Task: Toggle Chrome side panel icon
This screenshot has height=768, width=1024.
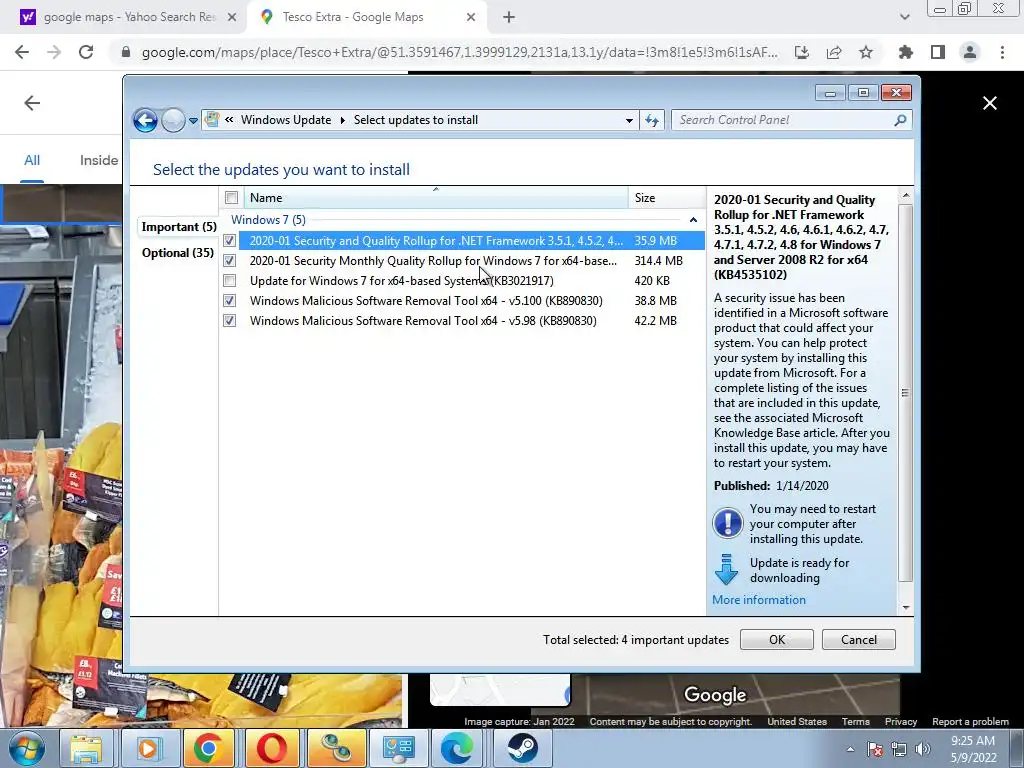Action: coord(938,52)
